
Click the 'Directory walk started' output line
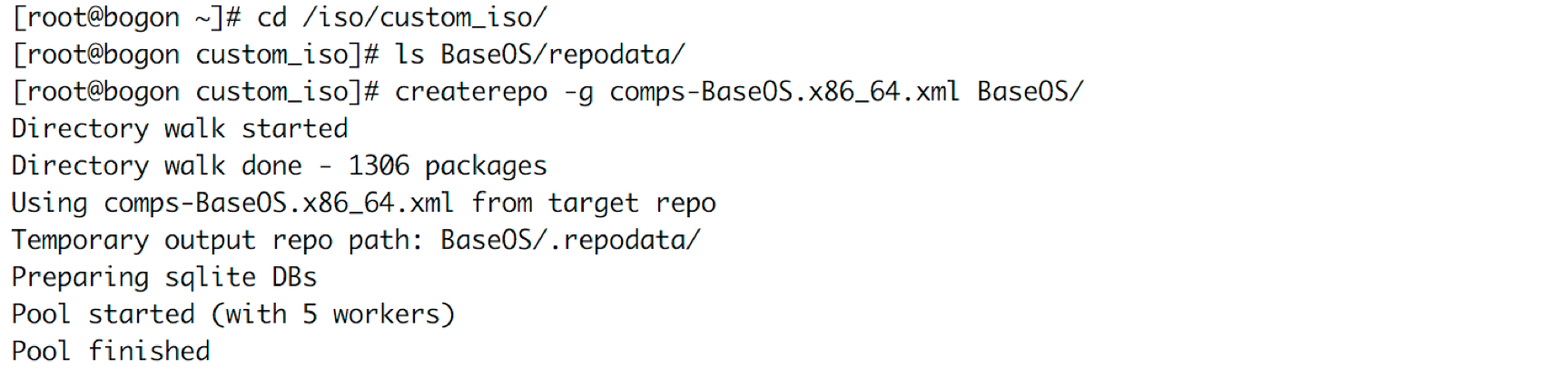click(x=180, y=129)
